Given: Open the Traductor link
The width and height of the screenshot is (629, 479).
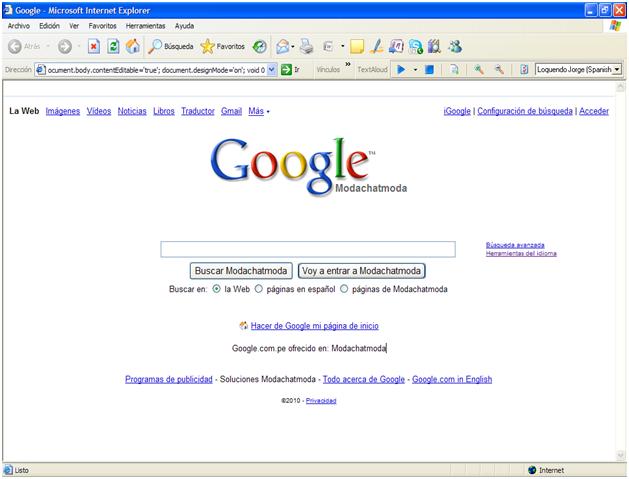Looking at the screenshot, I should (198, 111).
